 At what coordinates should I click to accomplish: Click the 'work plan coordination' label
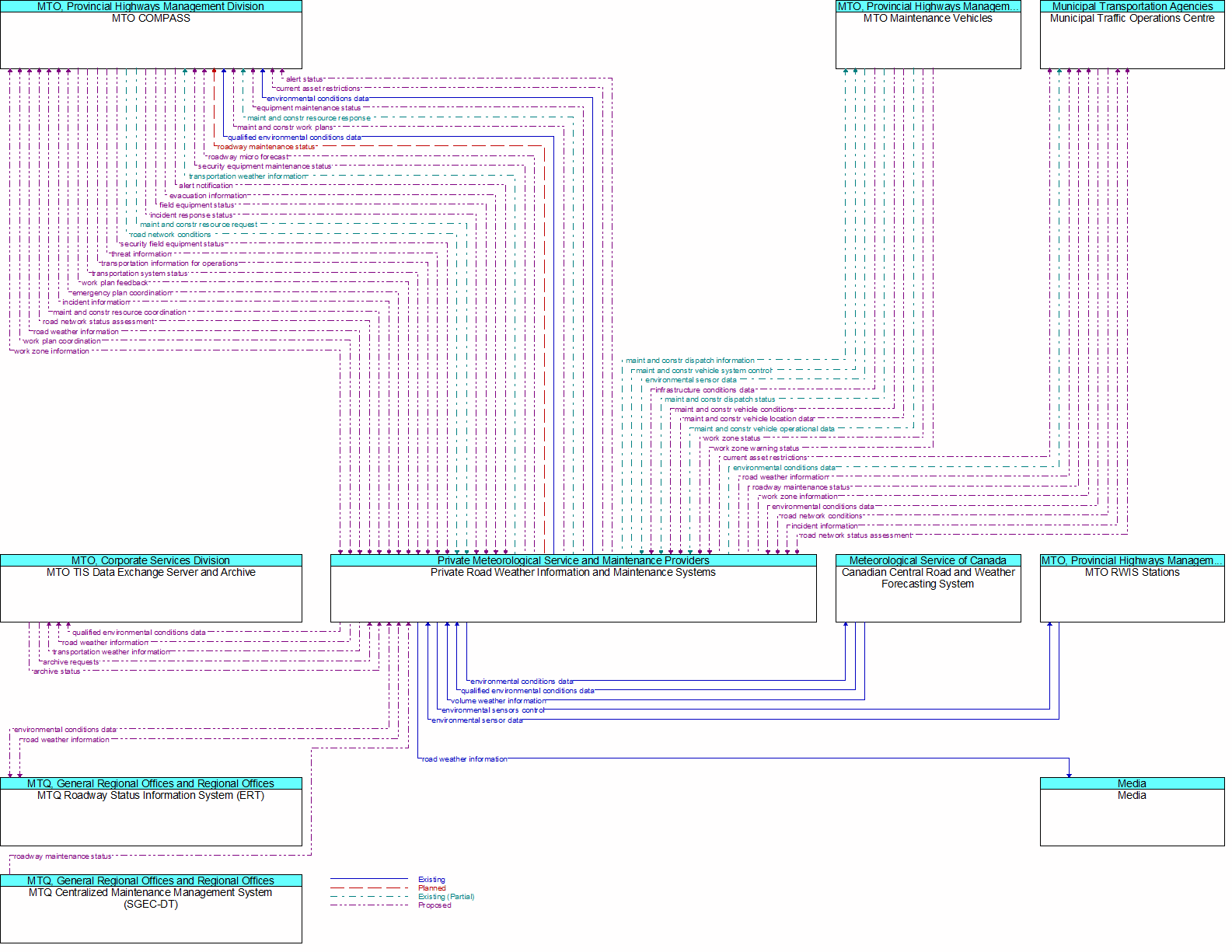[61, 341]
